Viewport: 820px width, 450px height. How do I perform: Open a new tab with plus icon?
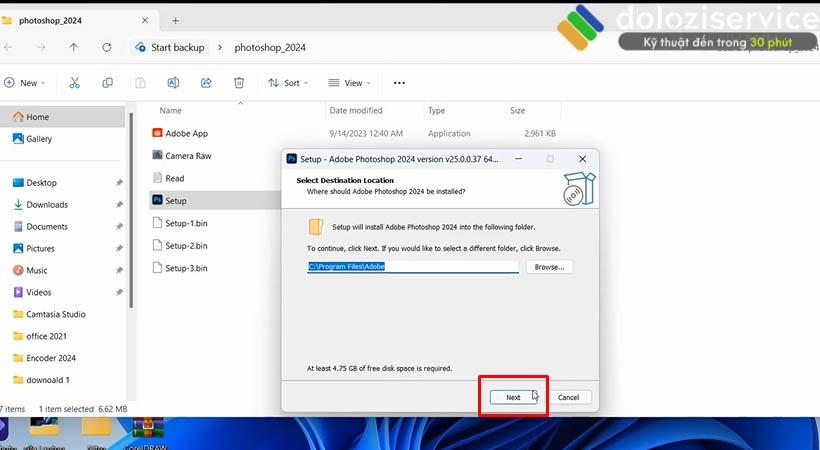coord(176,20)
